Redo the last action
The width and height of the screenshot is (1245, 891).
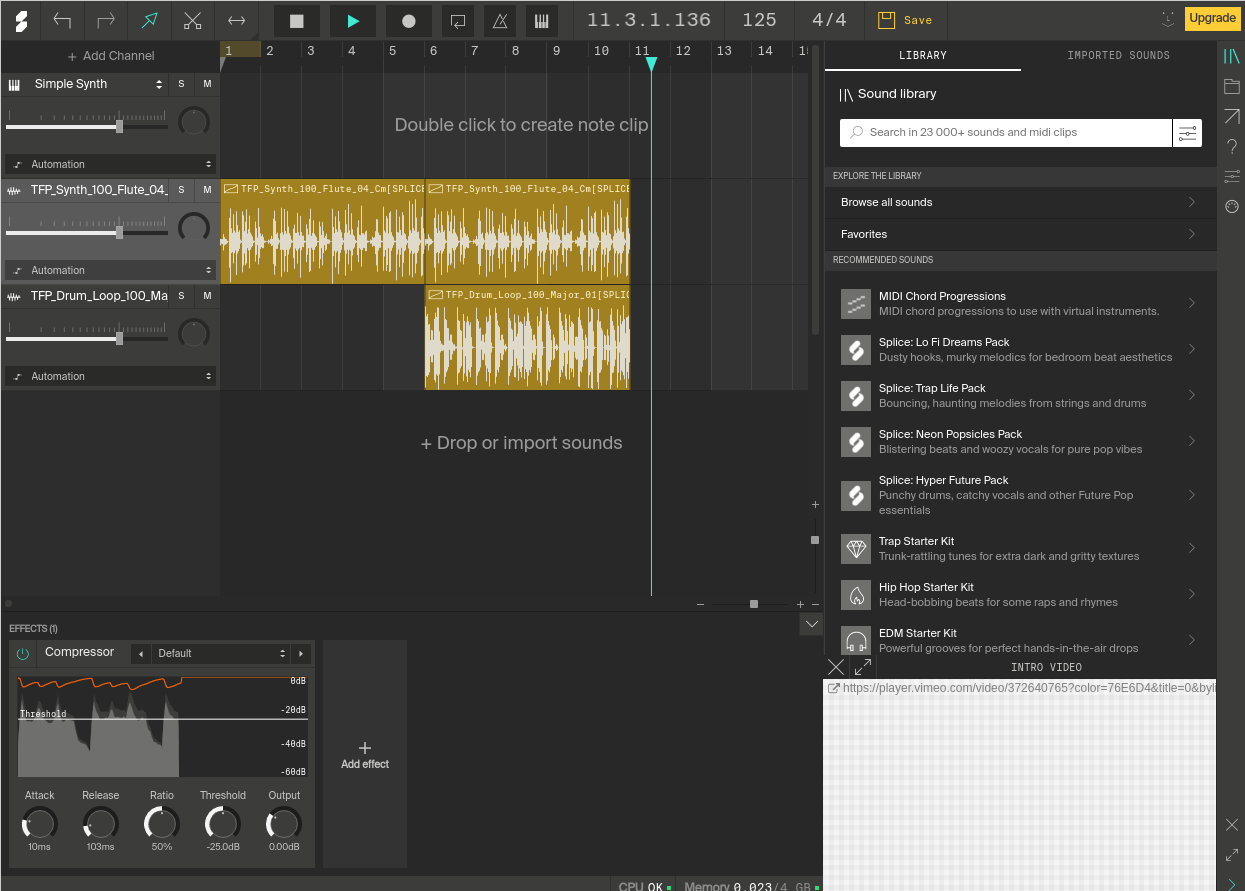106,20
